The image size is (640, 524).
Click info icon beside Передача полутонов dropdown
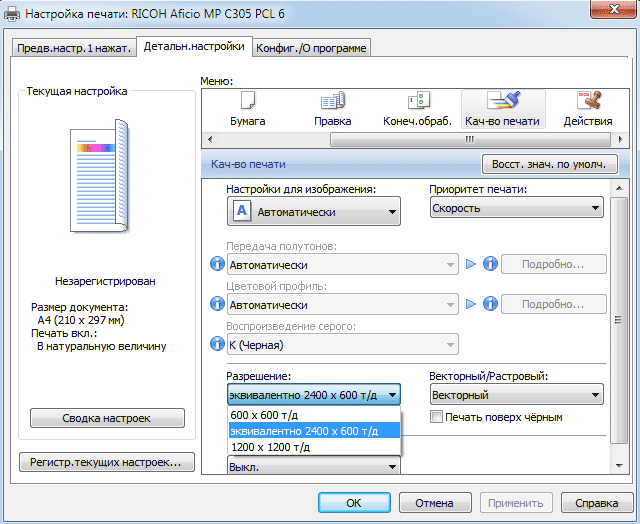pyautogui.click(x=217, y=264)
